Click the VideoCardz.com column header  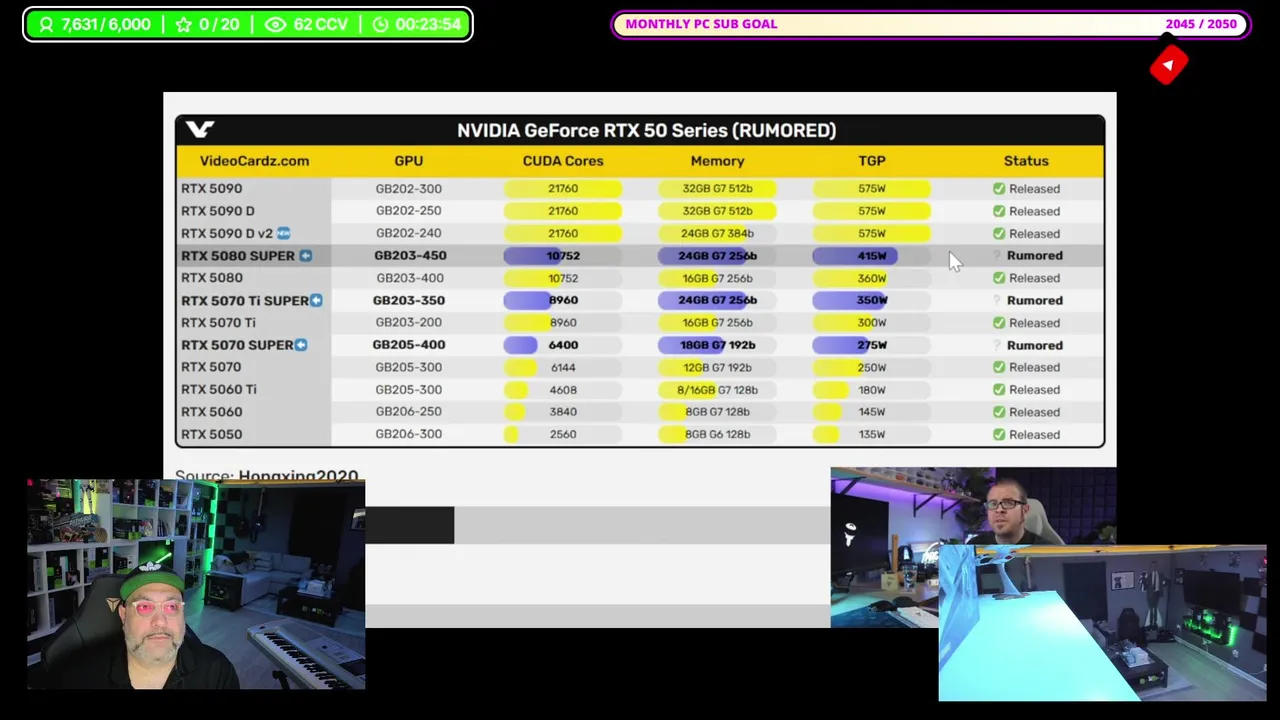[x=254, y=161]
